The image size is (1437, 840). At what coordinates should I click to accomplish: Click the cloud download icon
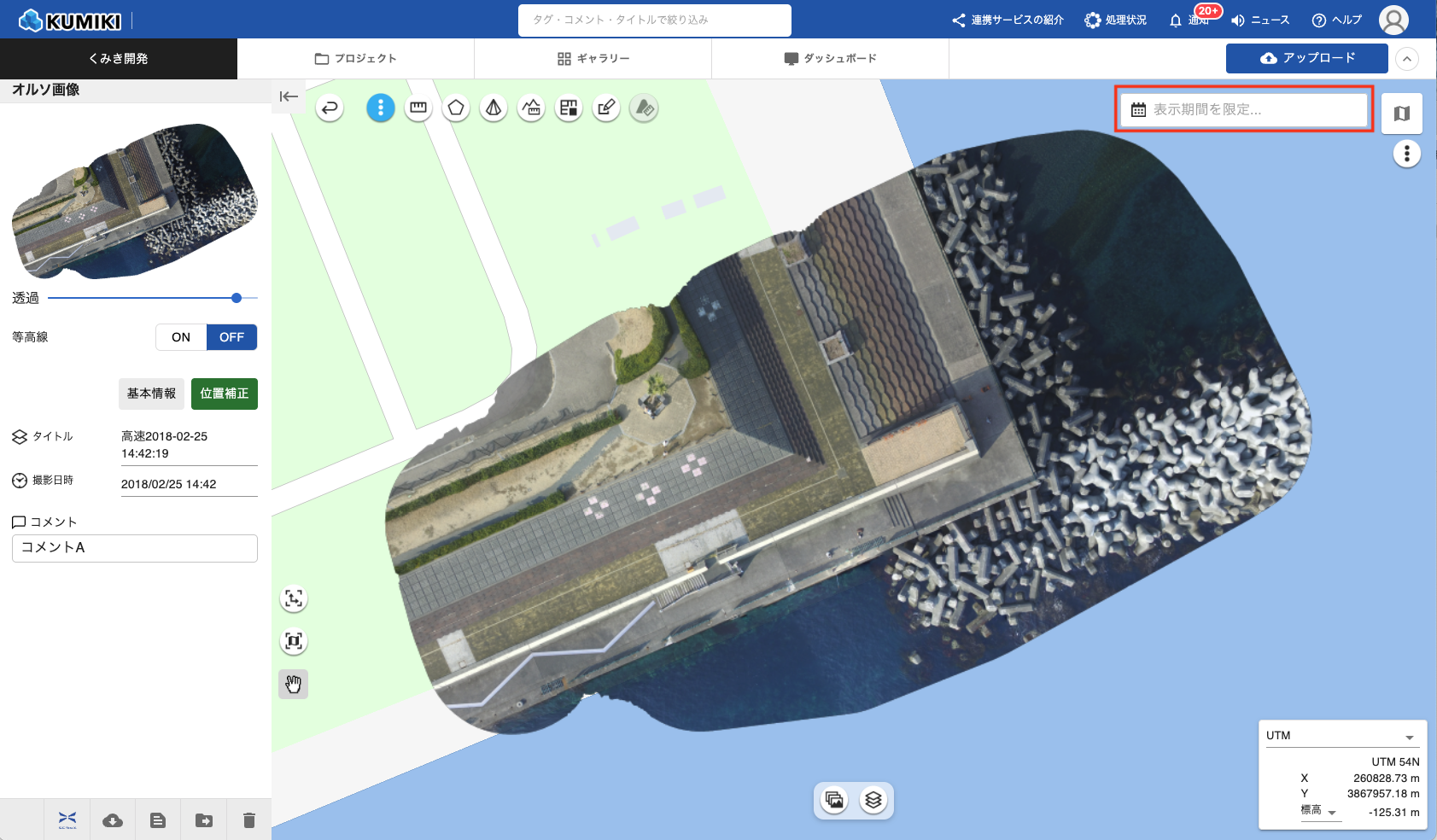click(x=113, y=820)
